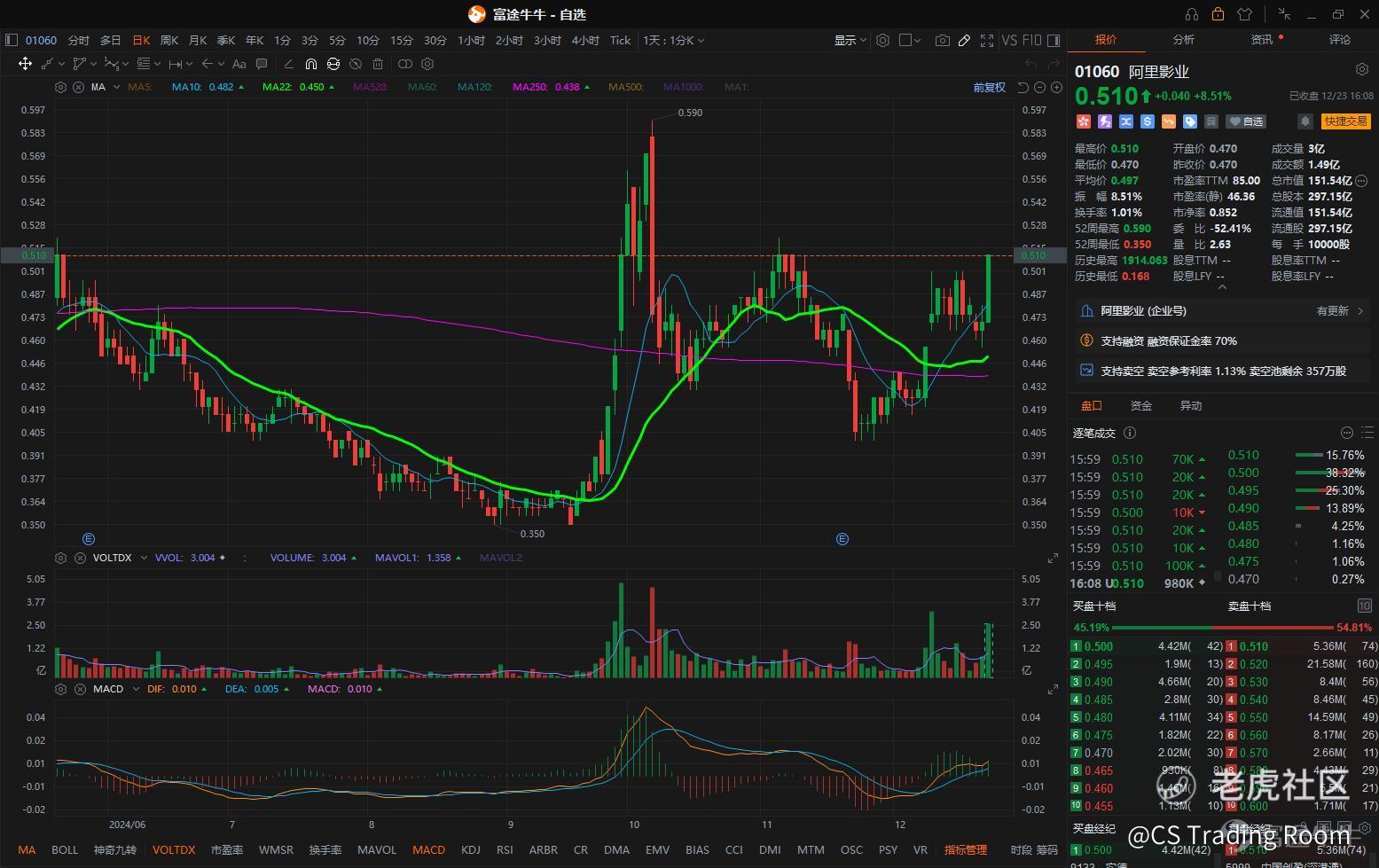Select the eraser tool in drawing bar
The width and height of the screenshot is (1379, 868).
(288, 64)
